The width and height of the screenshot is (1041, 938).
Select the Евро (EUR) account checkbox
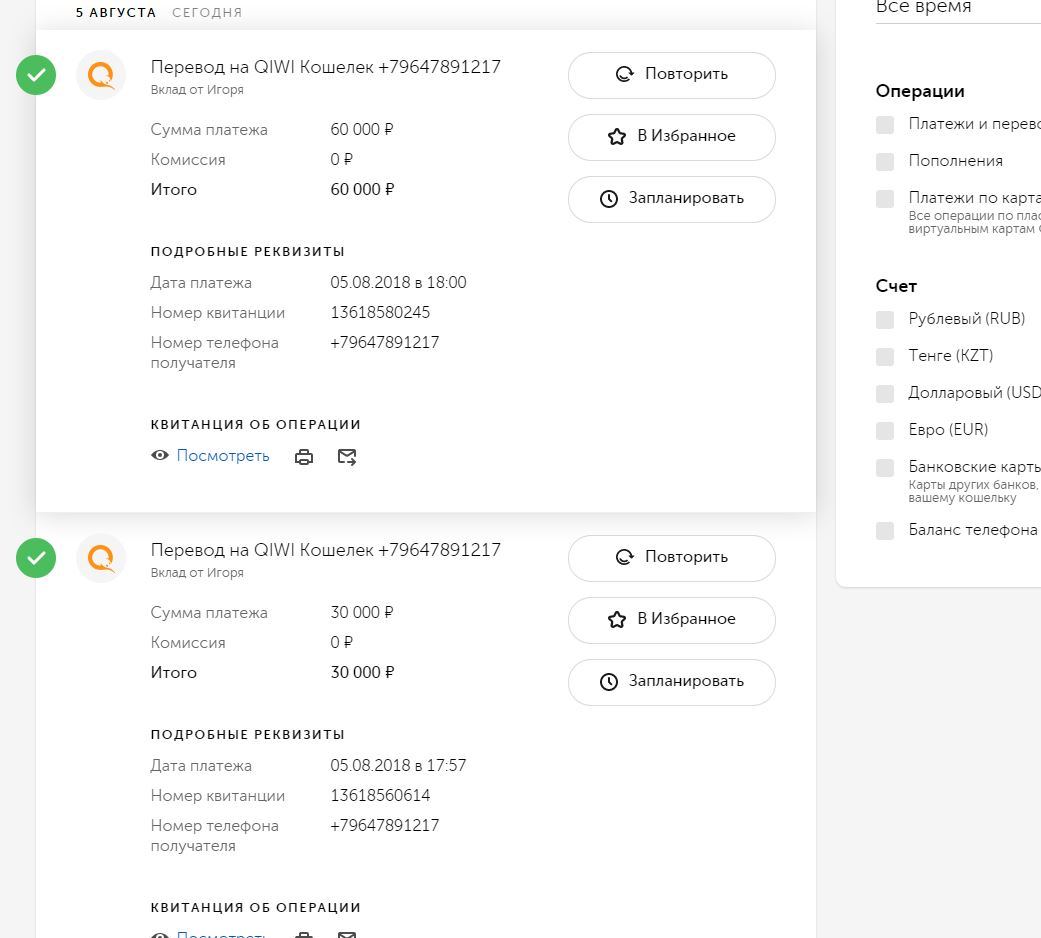885,431
